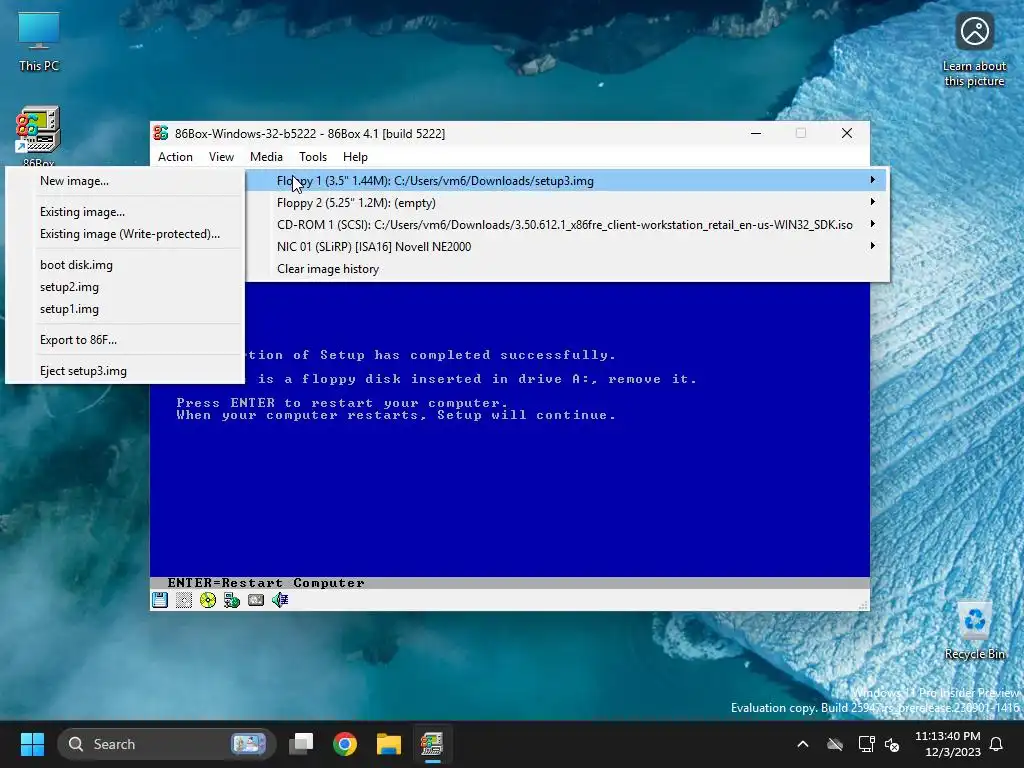Choose Export to 86F...
Viewport: 1024px width, 768px height.
click(125, 340)
